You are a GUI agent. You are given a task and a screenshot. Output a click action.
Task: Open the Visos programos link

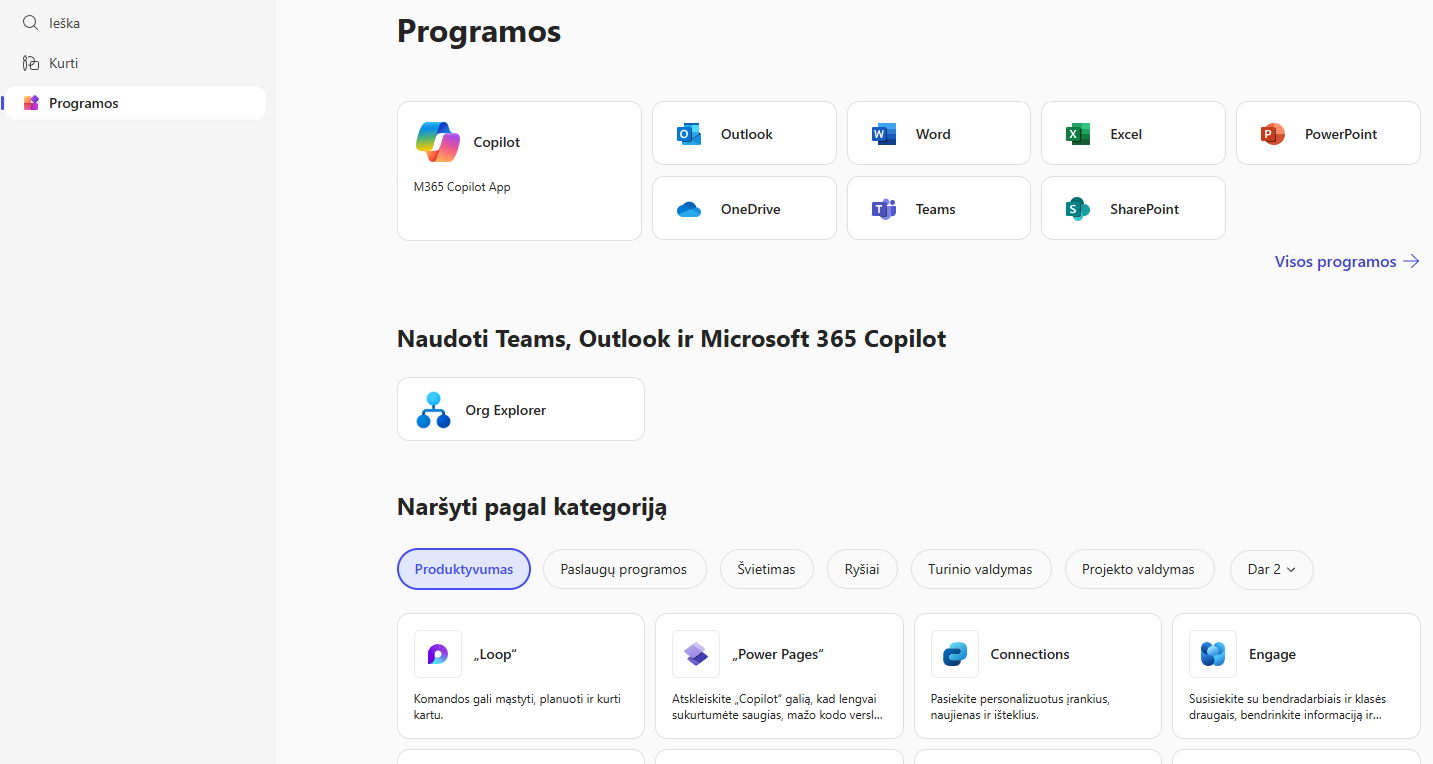pos(1347,261)
